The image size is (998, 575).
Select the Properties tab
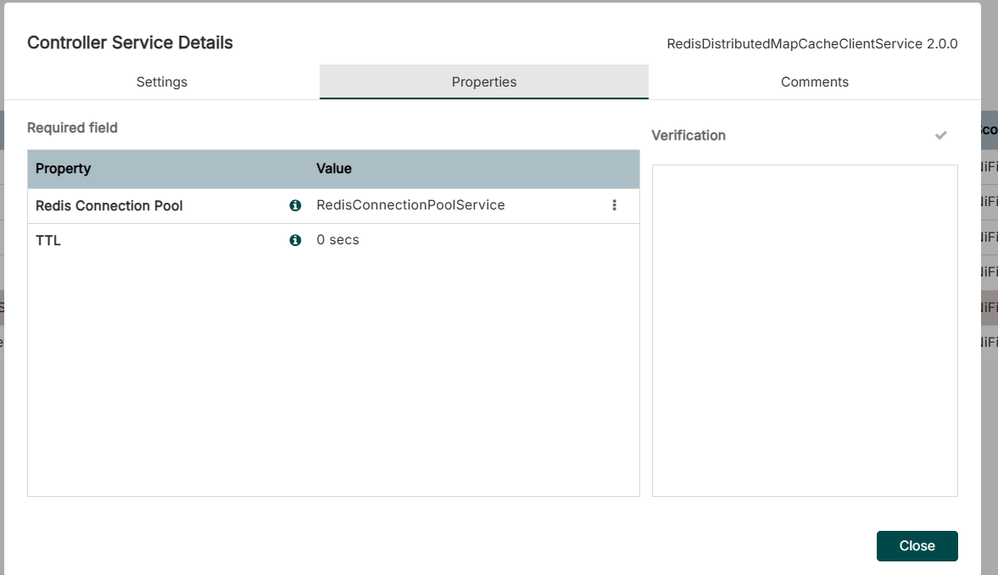484,82
